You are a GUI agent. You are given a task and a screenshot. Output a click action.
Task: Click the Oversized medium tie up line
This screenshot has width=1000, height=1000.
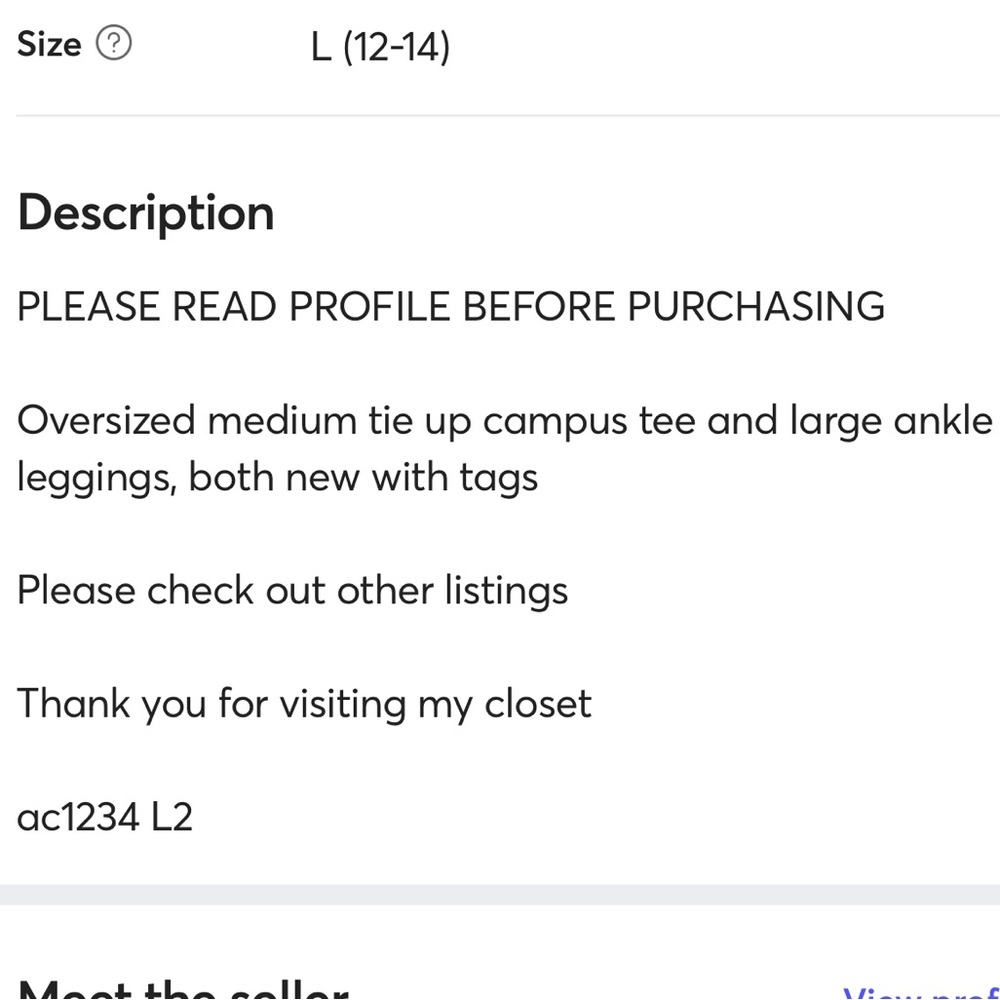tap(505, 422)
